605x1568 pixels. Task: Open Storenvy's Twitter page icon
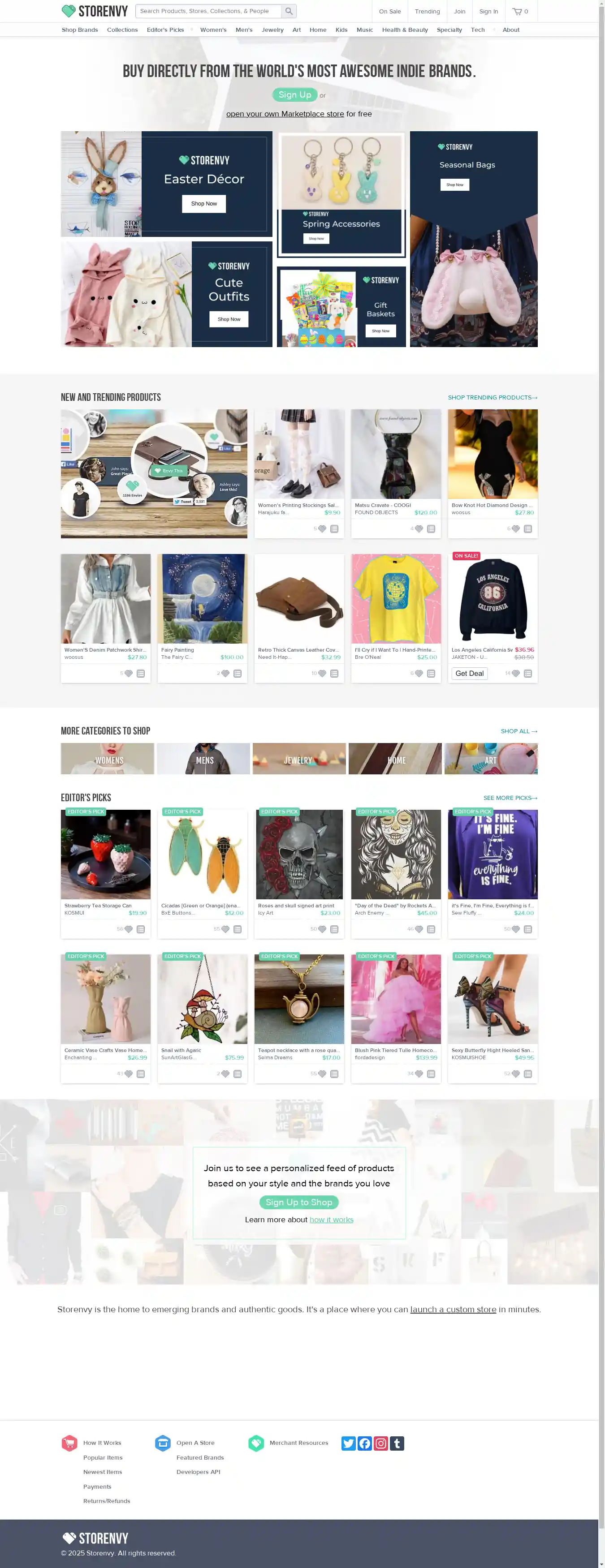[x=349, y=1443]
